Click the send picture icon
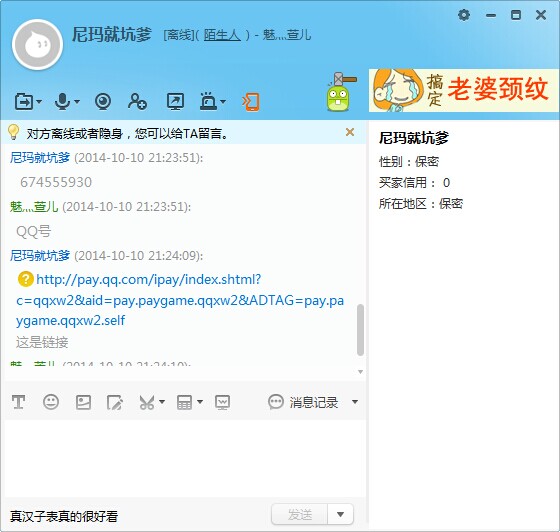This screenshot has width=560, height=532. (x=83, y=402)
